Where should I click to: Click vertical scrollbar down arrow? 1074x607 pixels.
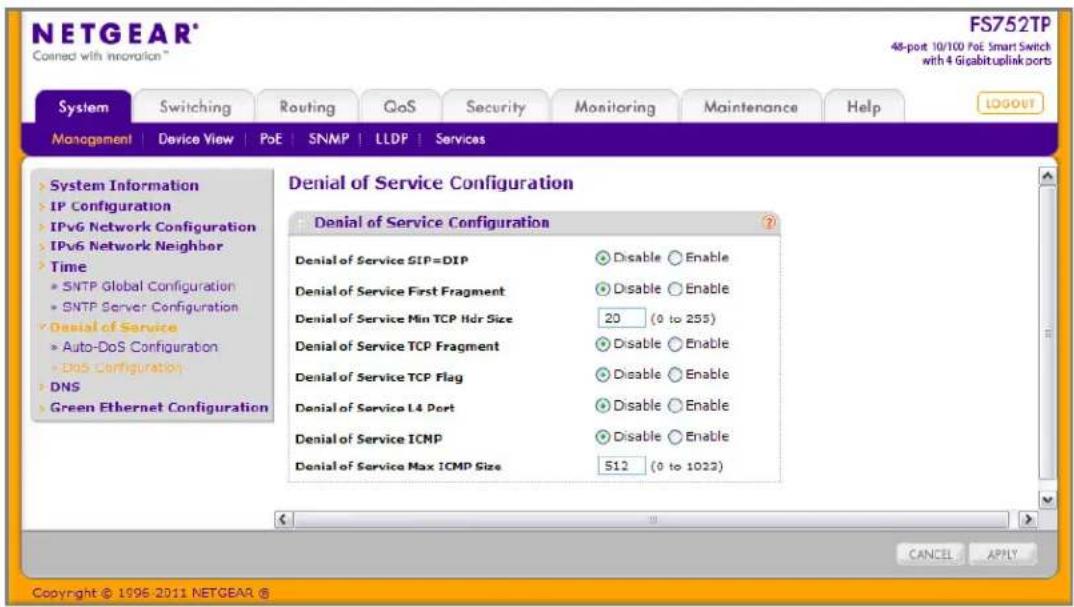coord(1047,500)
